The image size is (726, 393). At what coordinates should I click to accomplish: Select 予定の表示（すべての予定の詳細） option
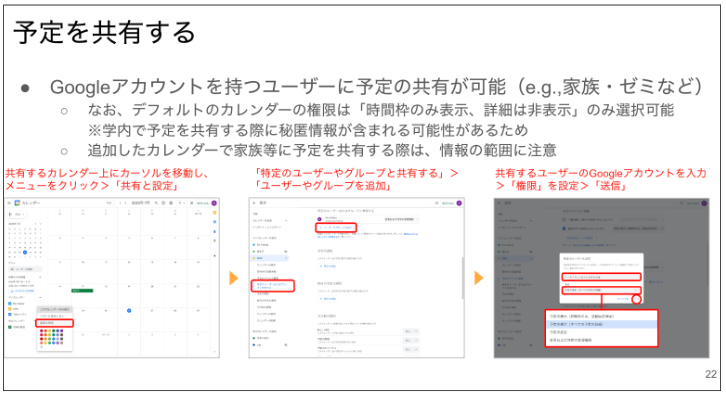tap(601, 324)
